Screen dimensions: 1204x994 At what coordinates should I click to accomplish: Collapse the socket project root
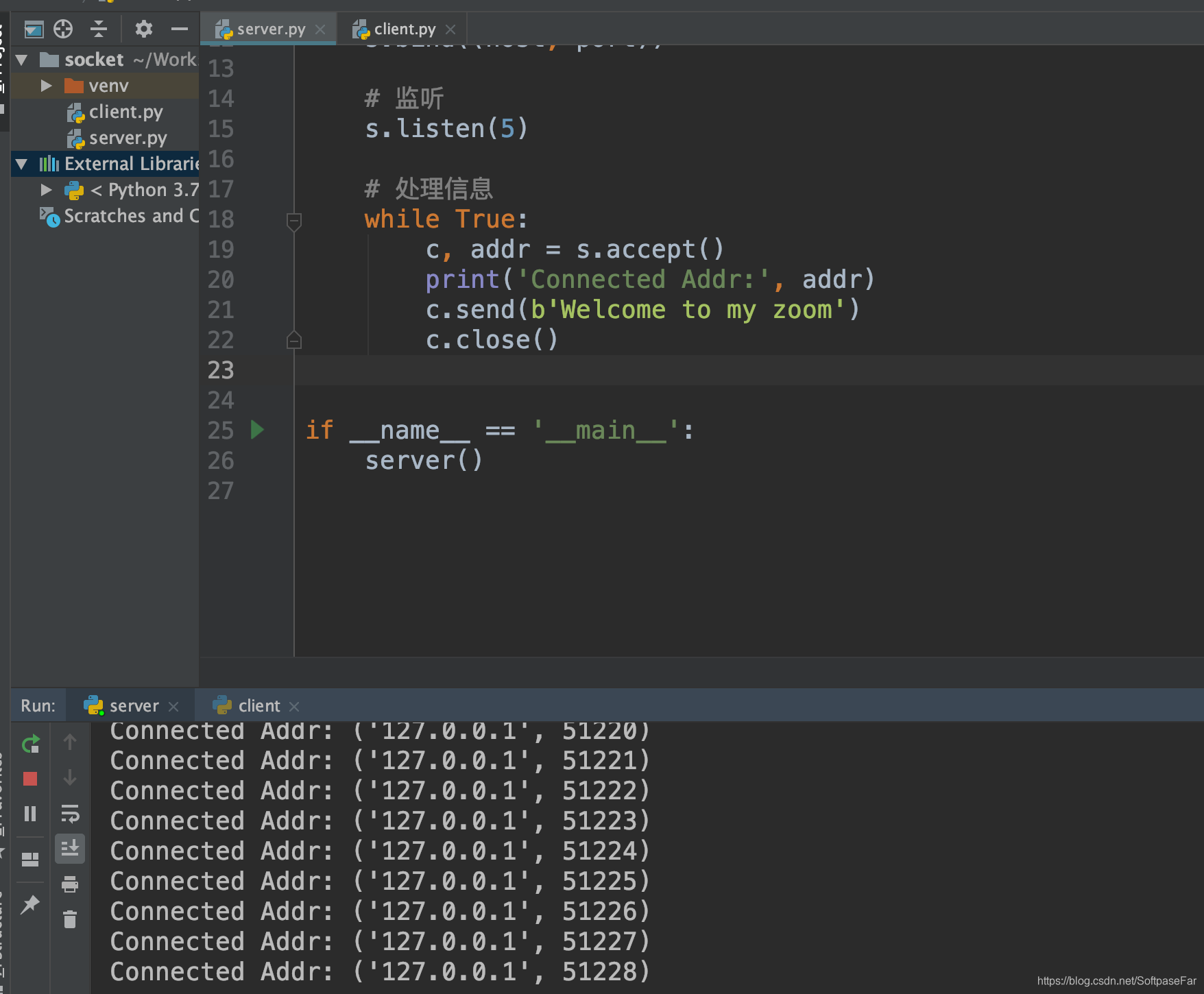click(22, 60)
